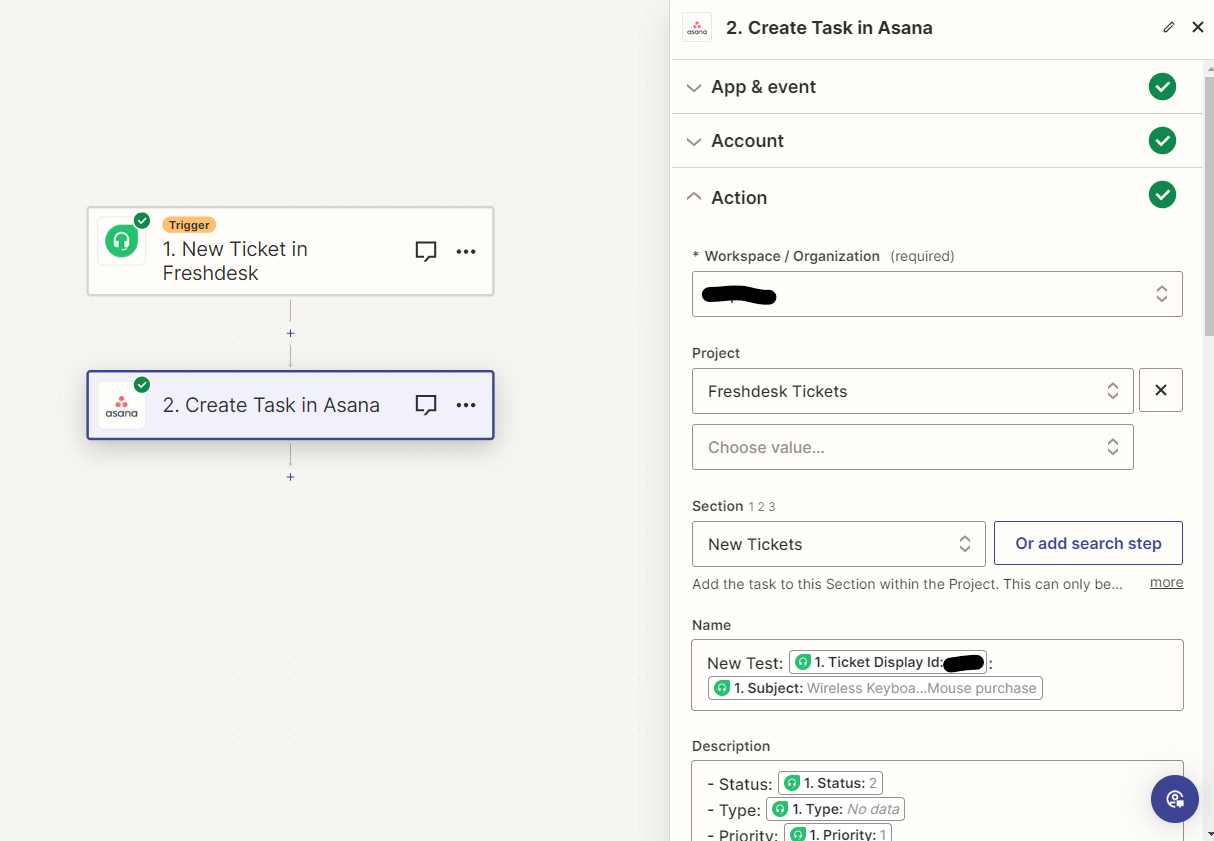
Task: Click the Trigger badge label
Action: [189, 225]
